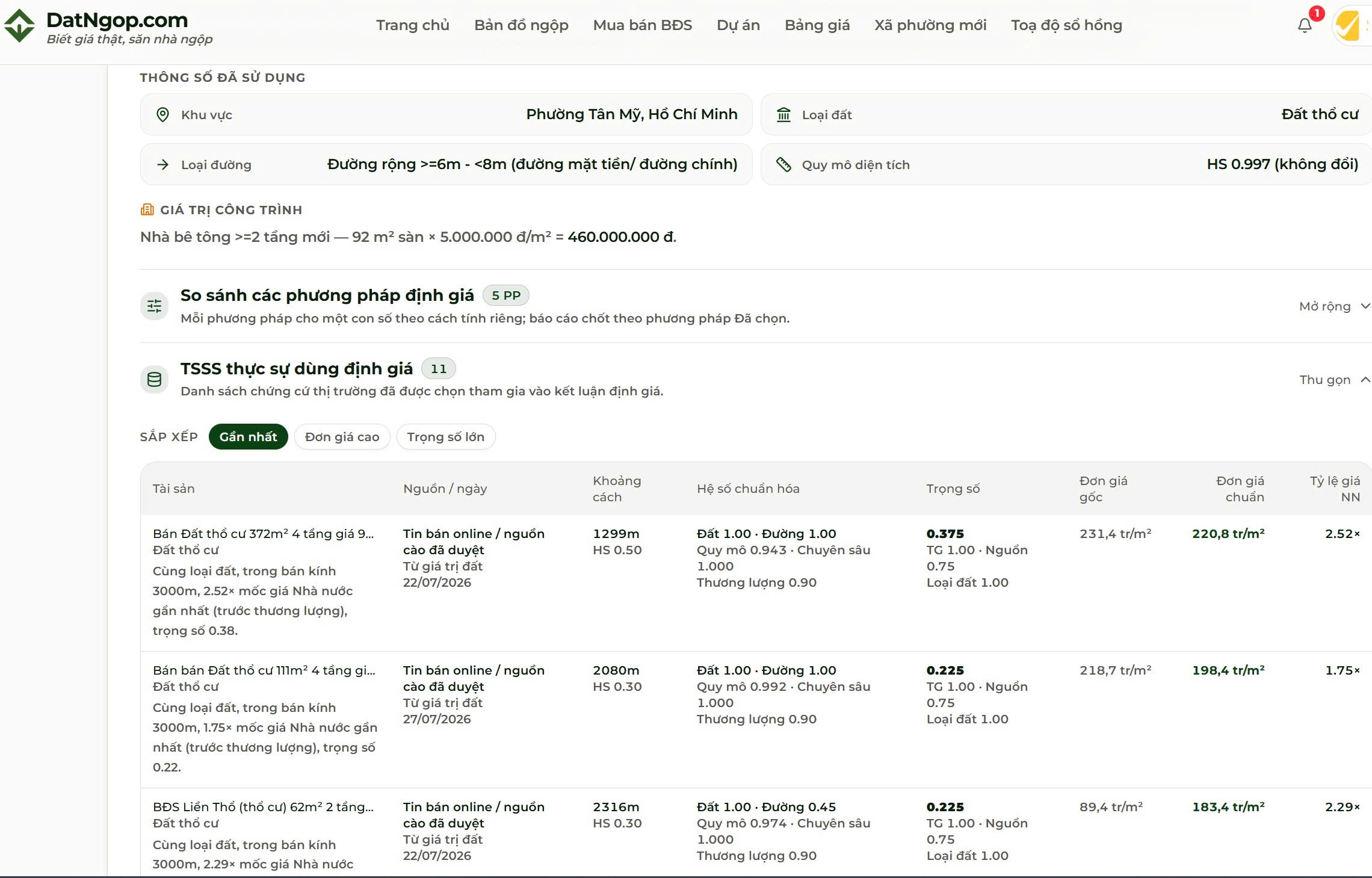Open the listing BĐS Liền Thổ 62m² 2 tầng
This screenshot has width=1372, height=878.
point(263,807)
